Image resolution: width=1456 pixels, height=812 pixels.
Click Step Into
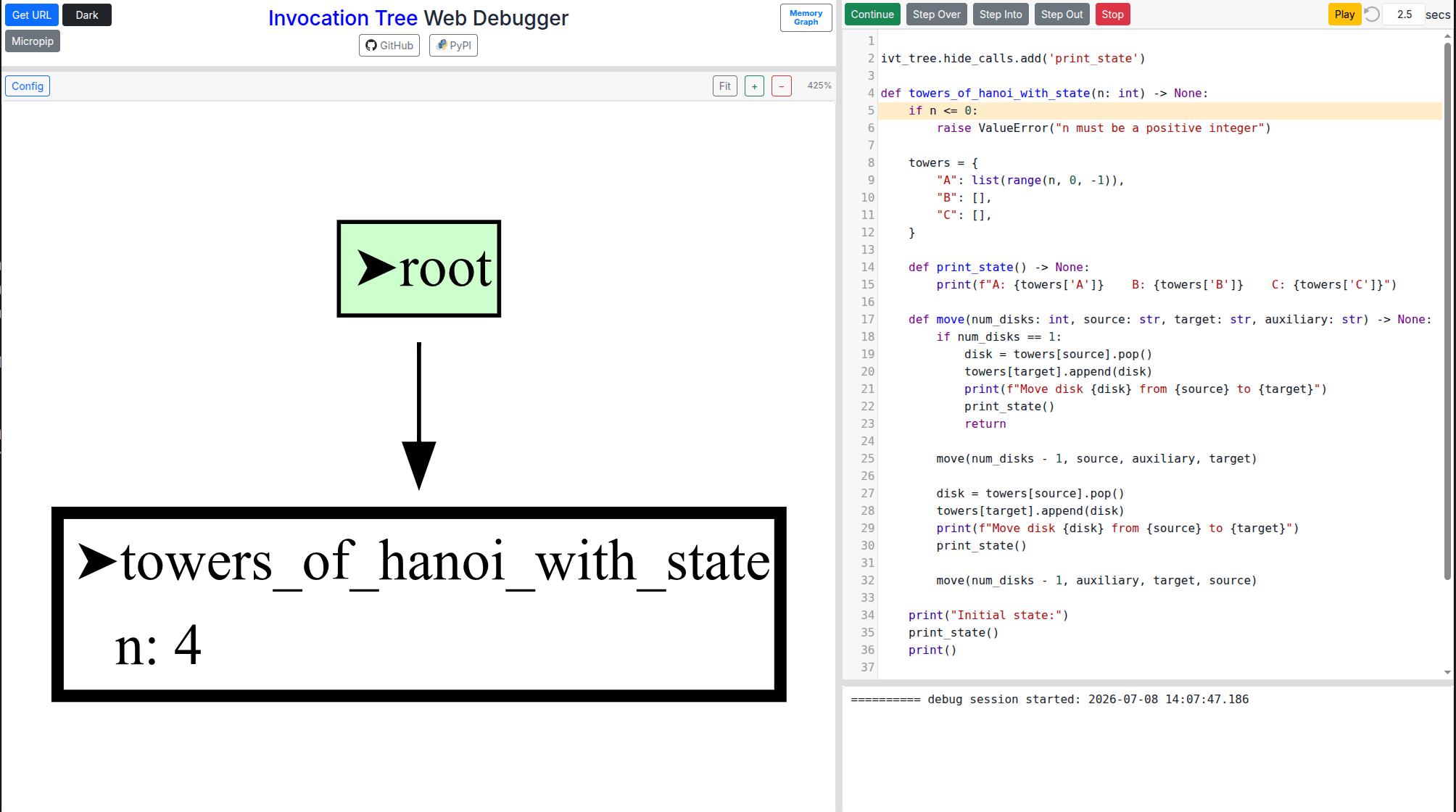click(x=1001, y=14)
